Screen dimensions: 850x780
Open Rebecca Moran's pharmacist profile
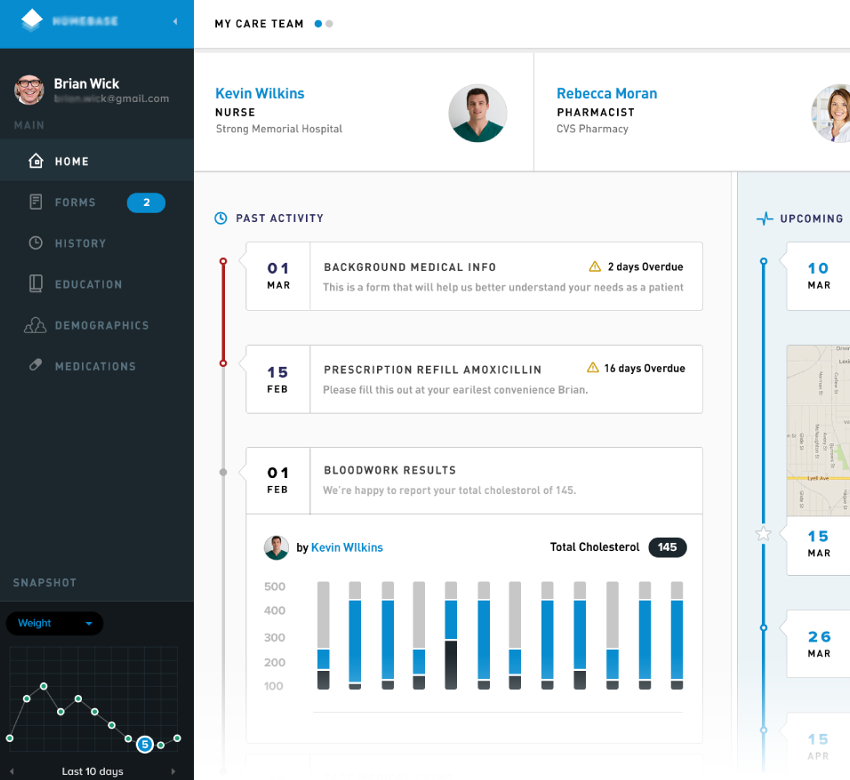point(607,93)
